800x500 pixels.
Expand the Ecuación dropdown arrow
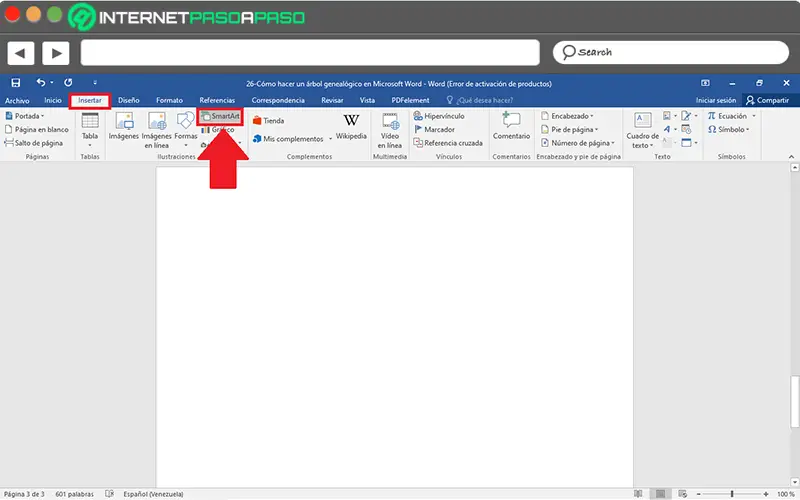coord(754,116)
